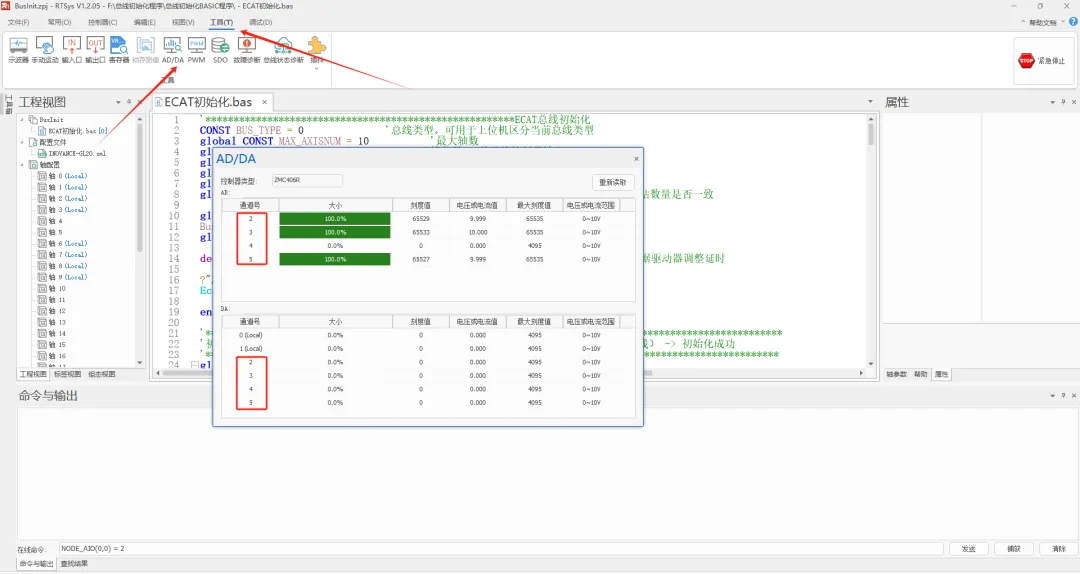Screen dimensions: 1080x574
Task: Click the AD/DA toolbar icon
Action: 172,50
